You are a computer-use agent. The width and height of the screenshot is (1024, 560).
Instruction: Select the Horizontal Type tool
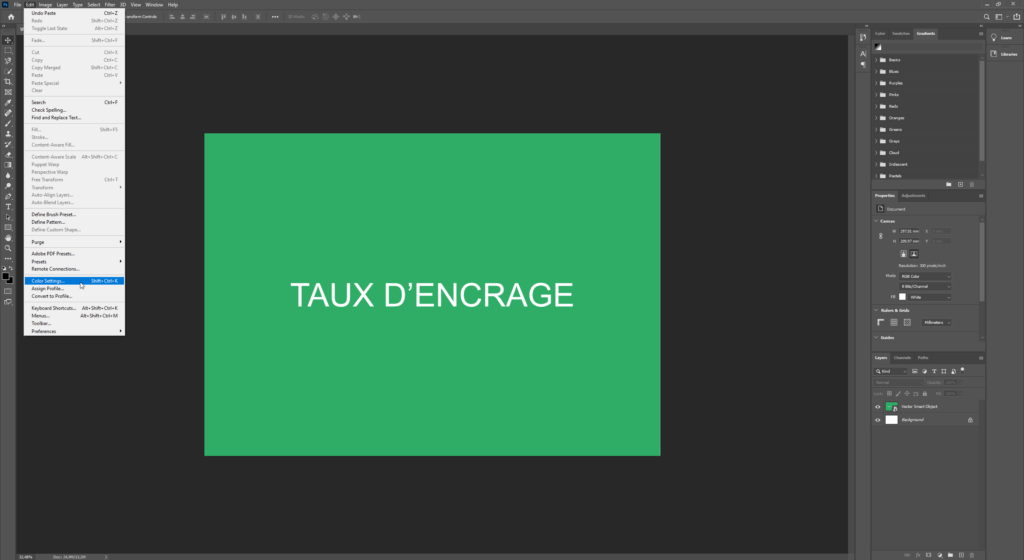8,207
